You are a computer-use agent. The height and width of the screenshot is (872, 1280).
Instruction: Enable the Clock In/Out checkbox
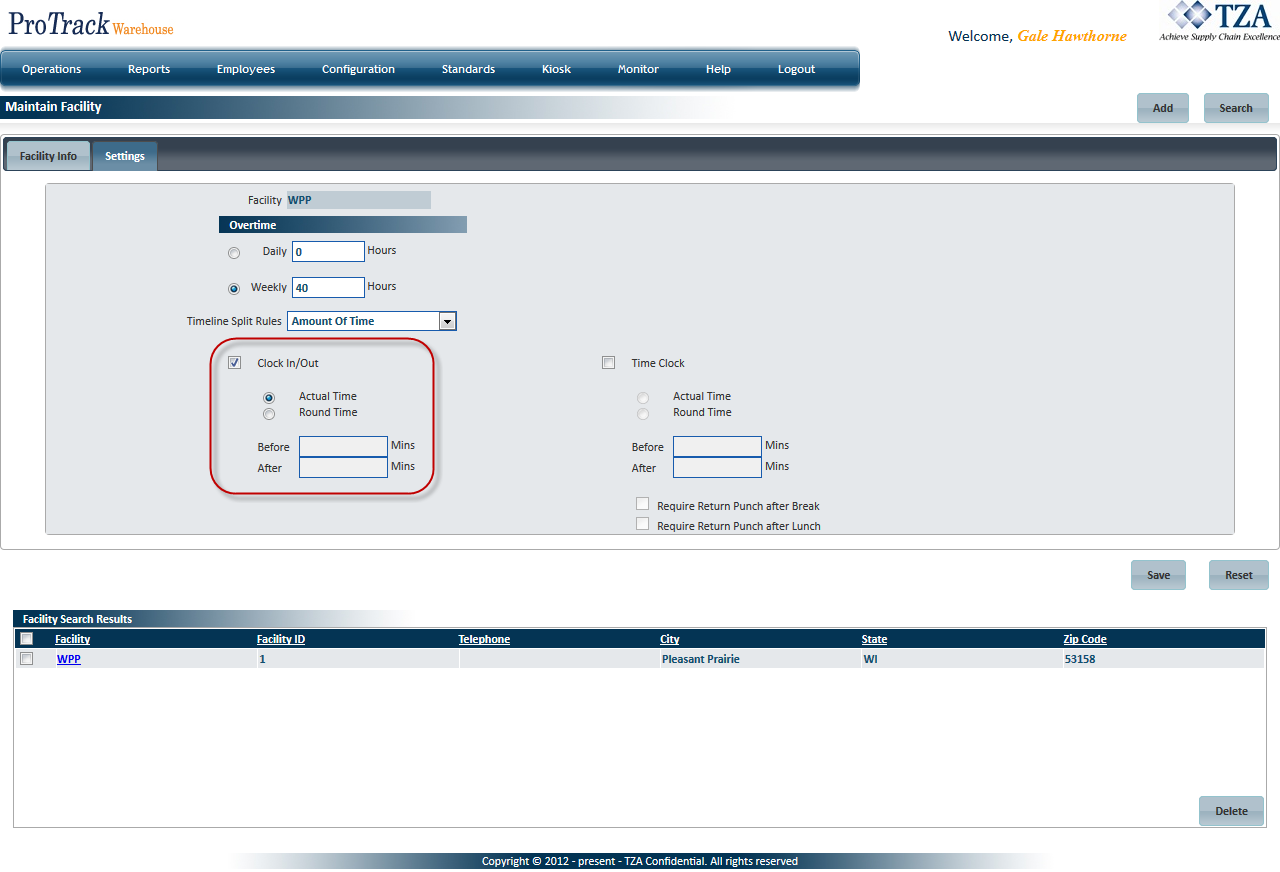[234, 363]
